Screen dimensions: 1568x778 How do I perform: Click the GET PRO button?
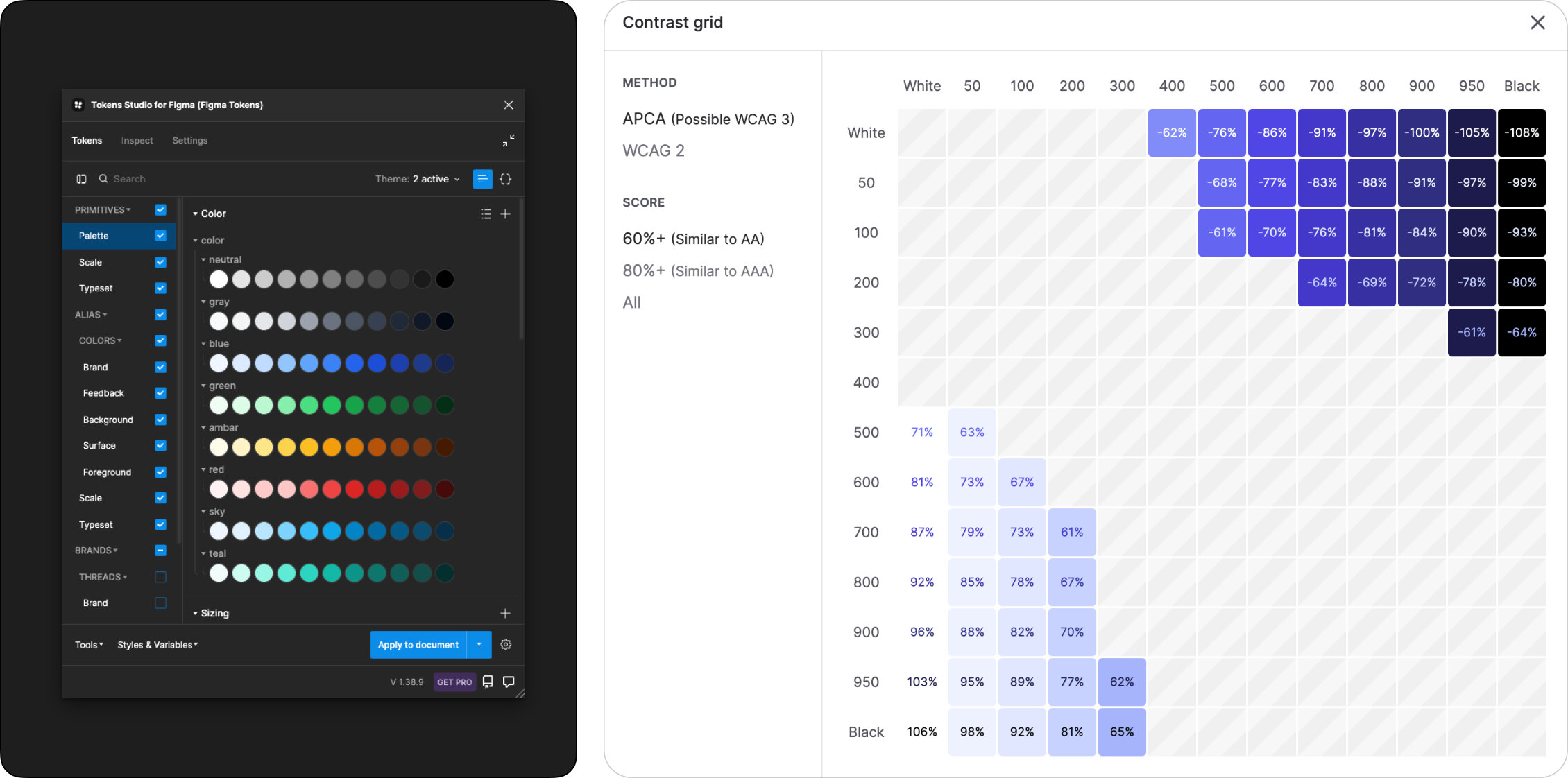pos(454,682)
